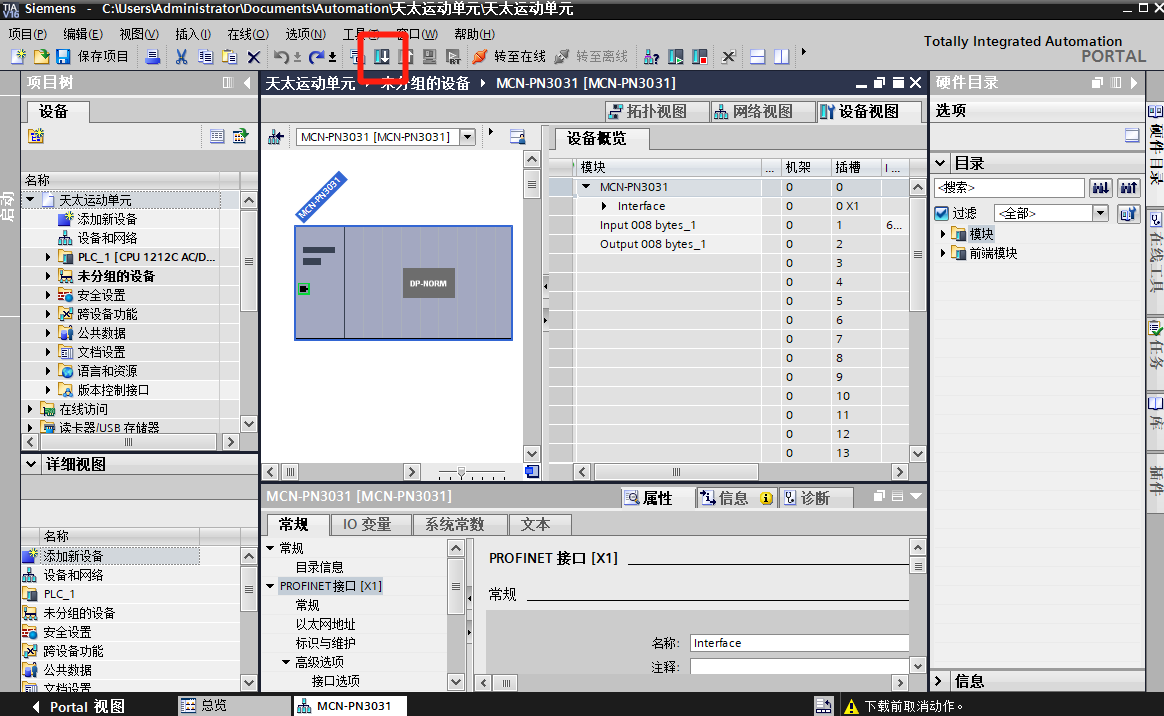The image size is (1164, 716).
Task: Expand PLC_1 in project tree
Action: click(48, 257)
